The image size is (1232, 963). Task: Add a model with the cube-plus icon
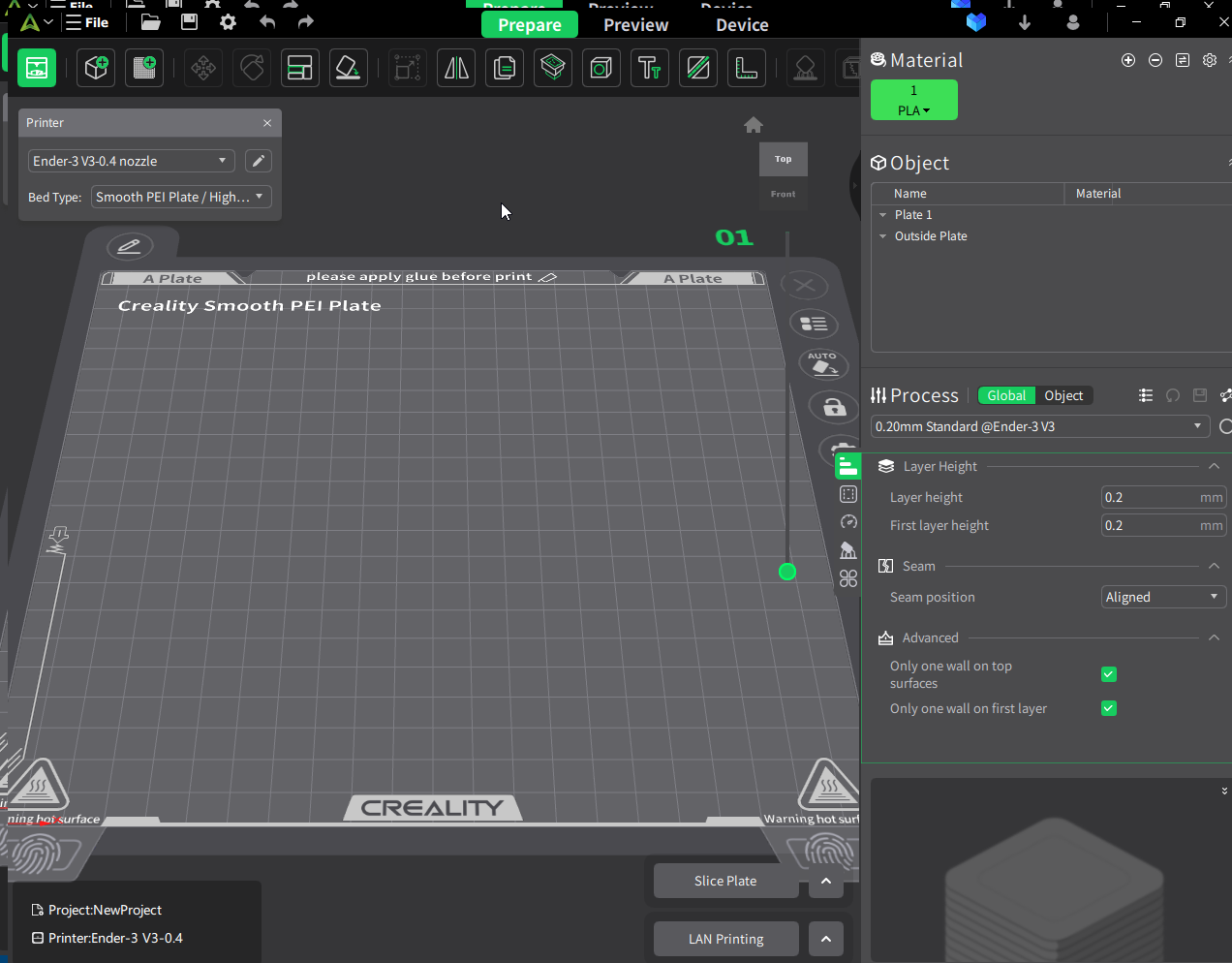click(x=96, y=68)
